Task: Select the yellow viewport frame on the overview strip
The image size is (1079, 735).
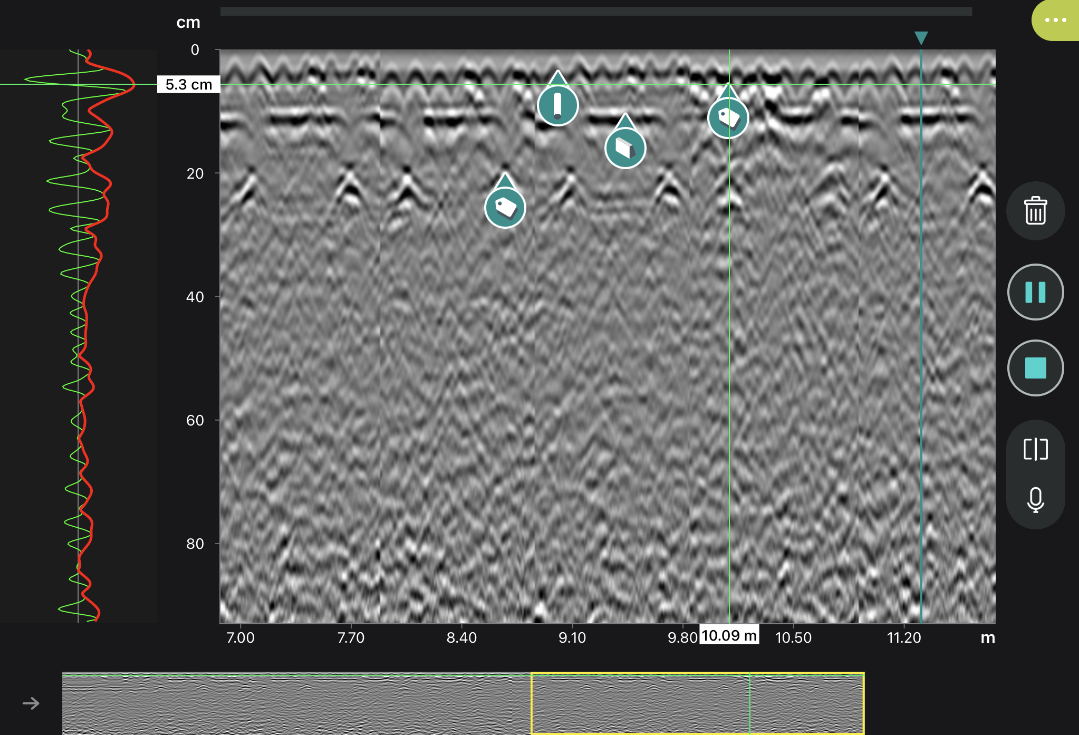Action: [697, 702]
